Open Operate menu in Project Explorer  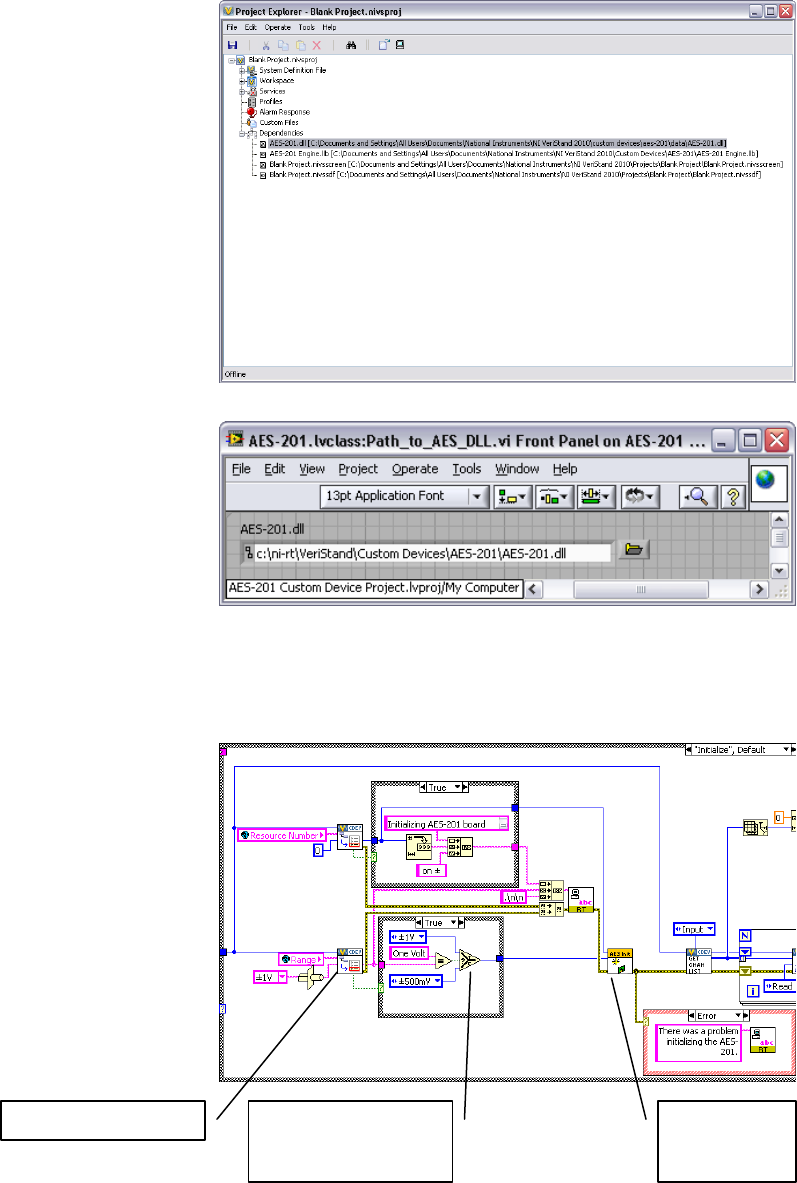pos(278,27)
